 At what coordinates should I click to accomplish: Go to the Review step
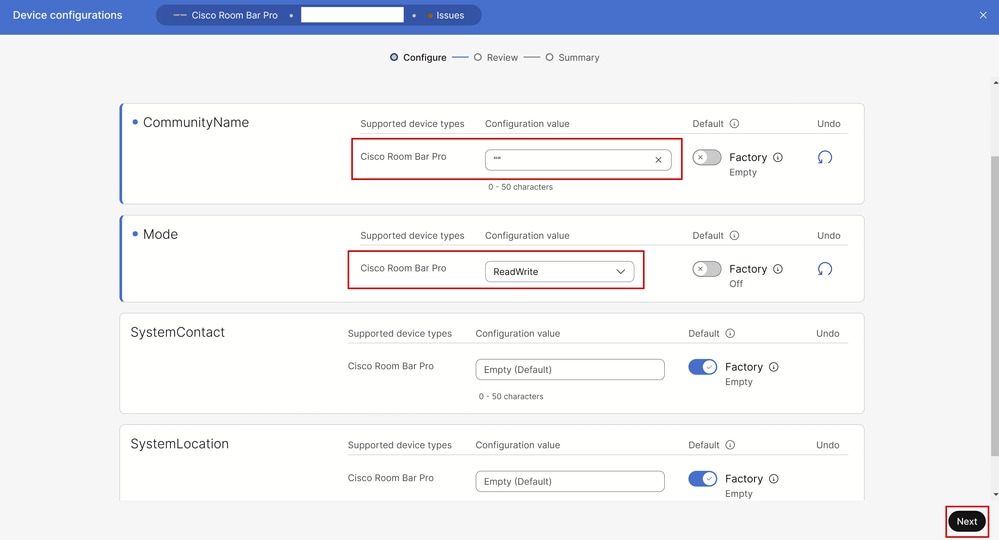tap(496, 57)
